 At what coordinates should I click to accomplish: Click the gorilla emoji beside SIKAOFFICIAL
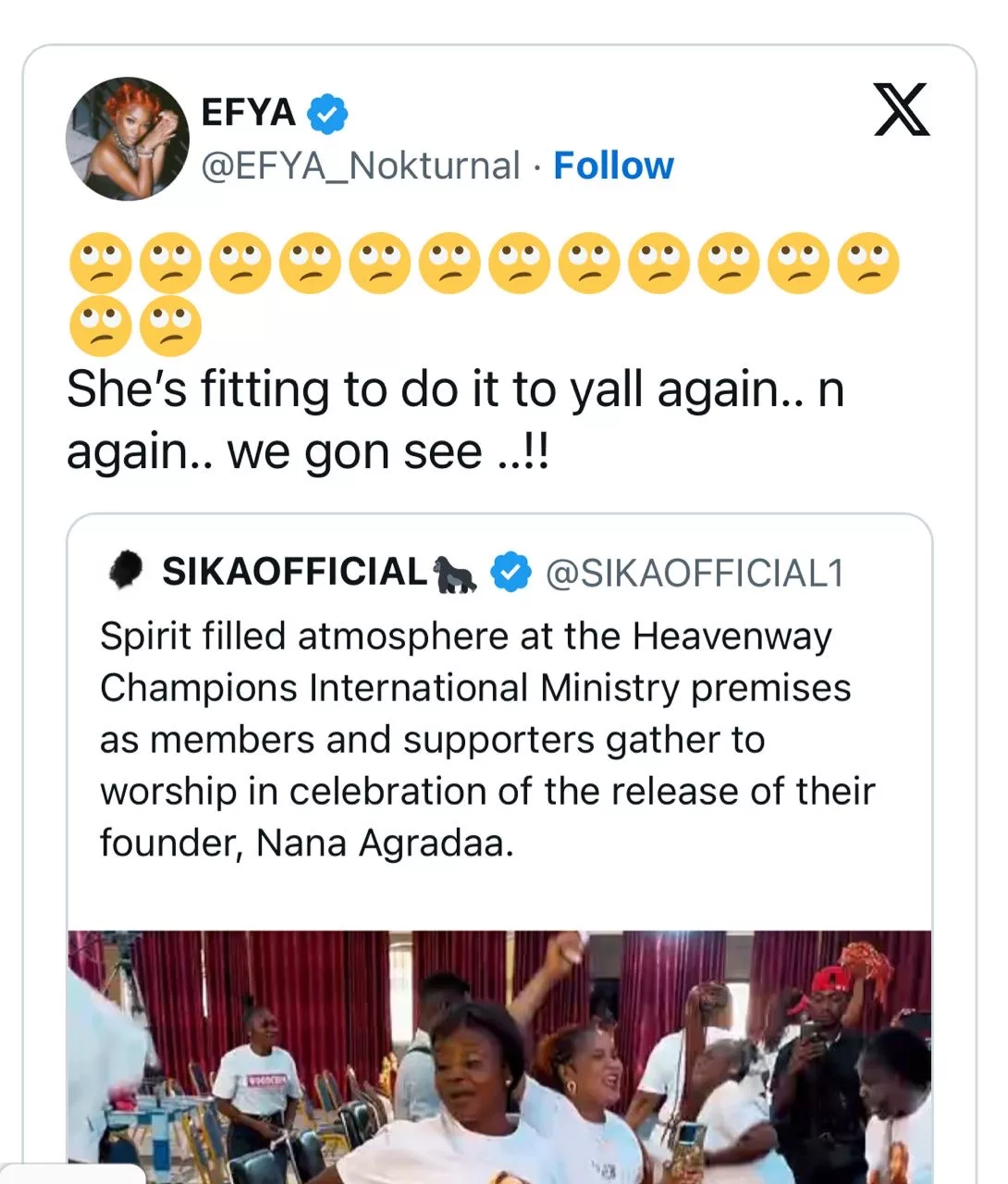coord(455,573)
